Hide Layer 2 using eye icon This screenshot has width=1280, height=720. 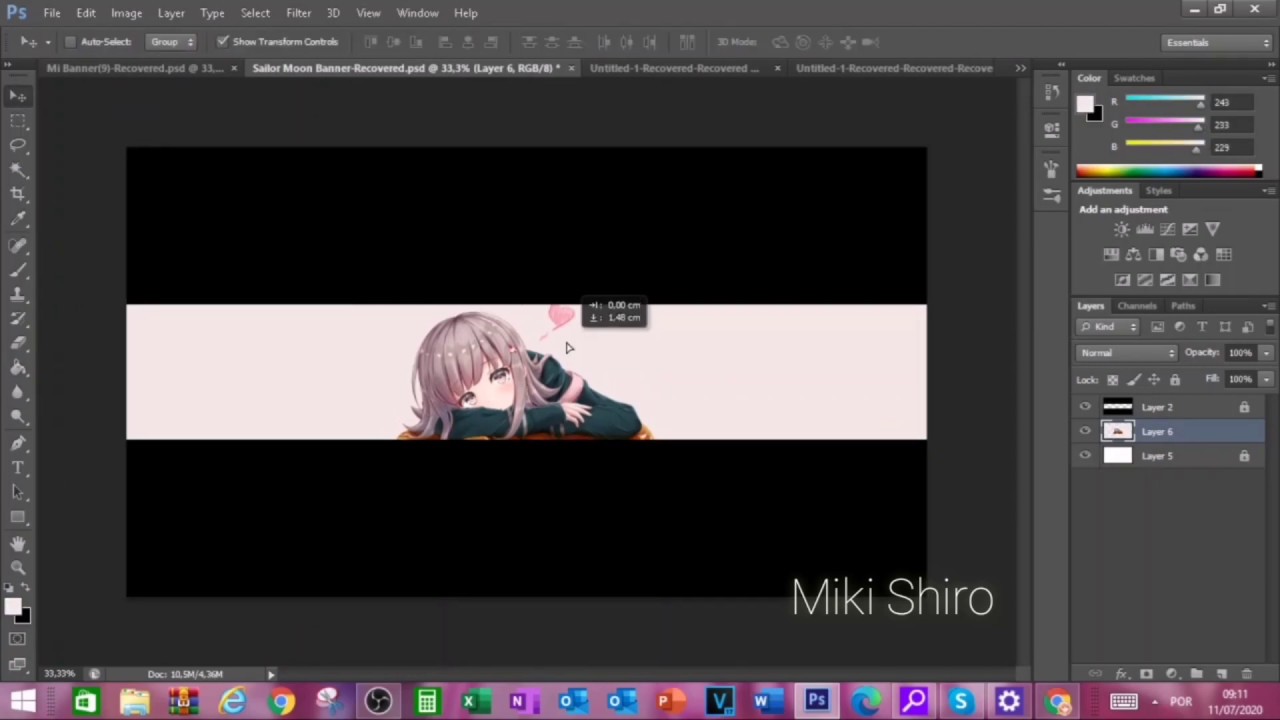click(1085, 407)
